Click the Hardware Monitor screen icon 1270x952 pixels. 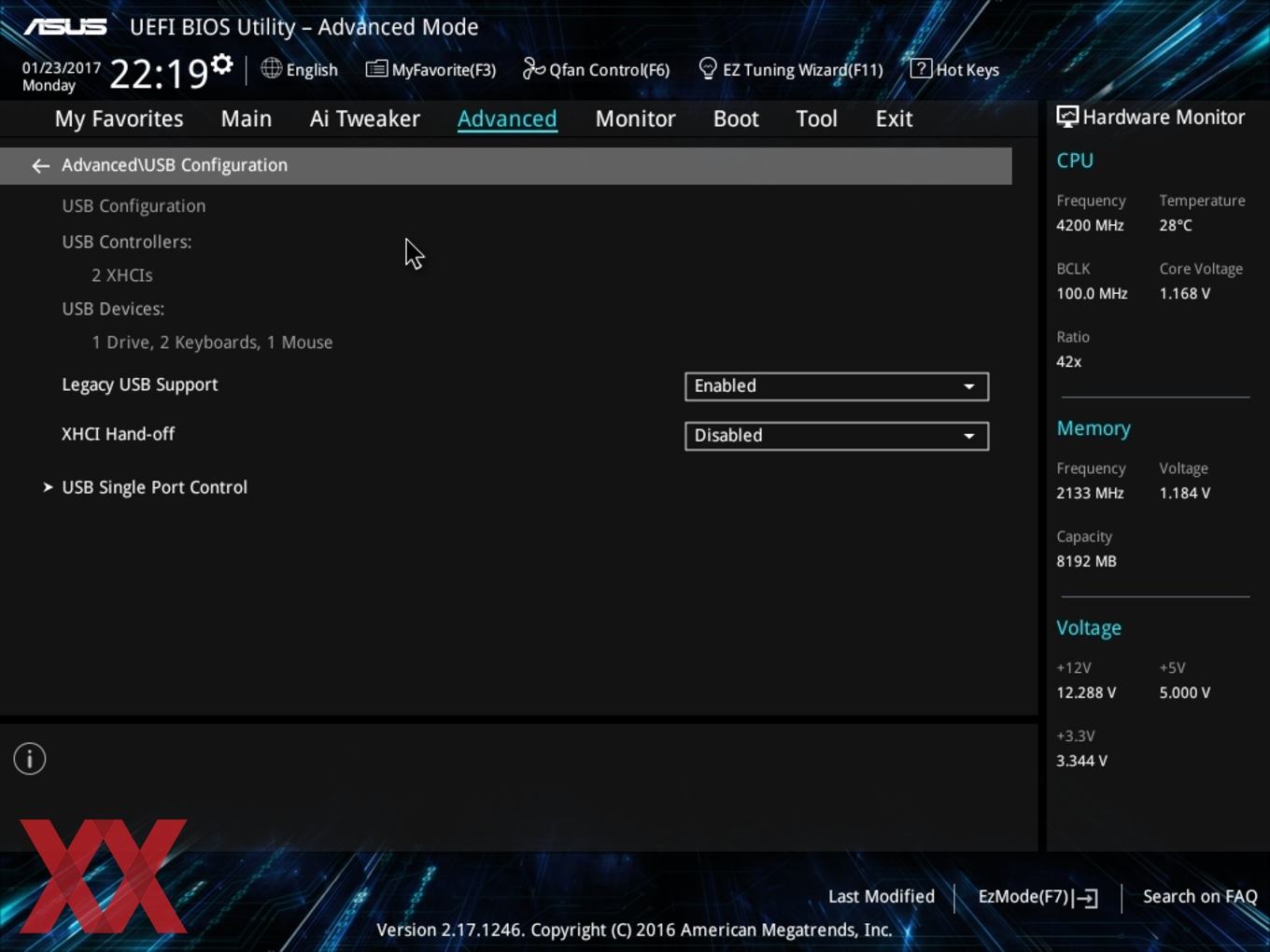1067,118
